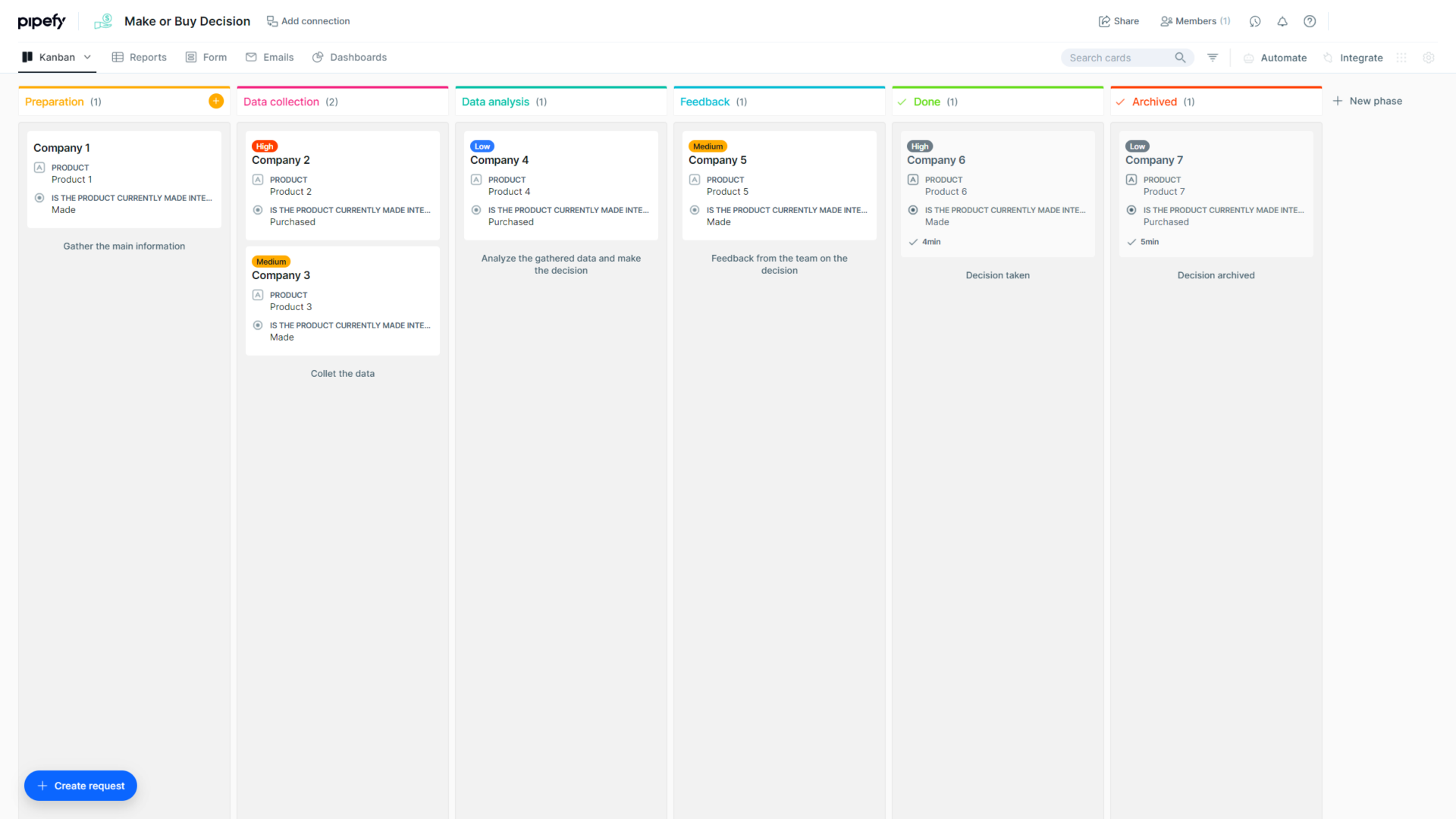
Task: Click the High priority label on Company 2
Action: (x=264, y=146)
